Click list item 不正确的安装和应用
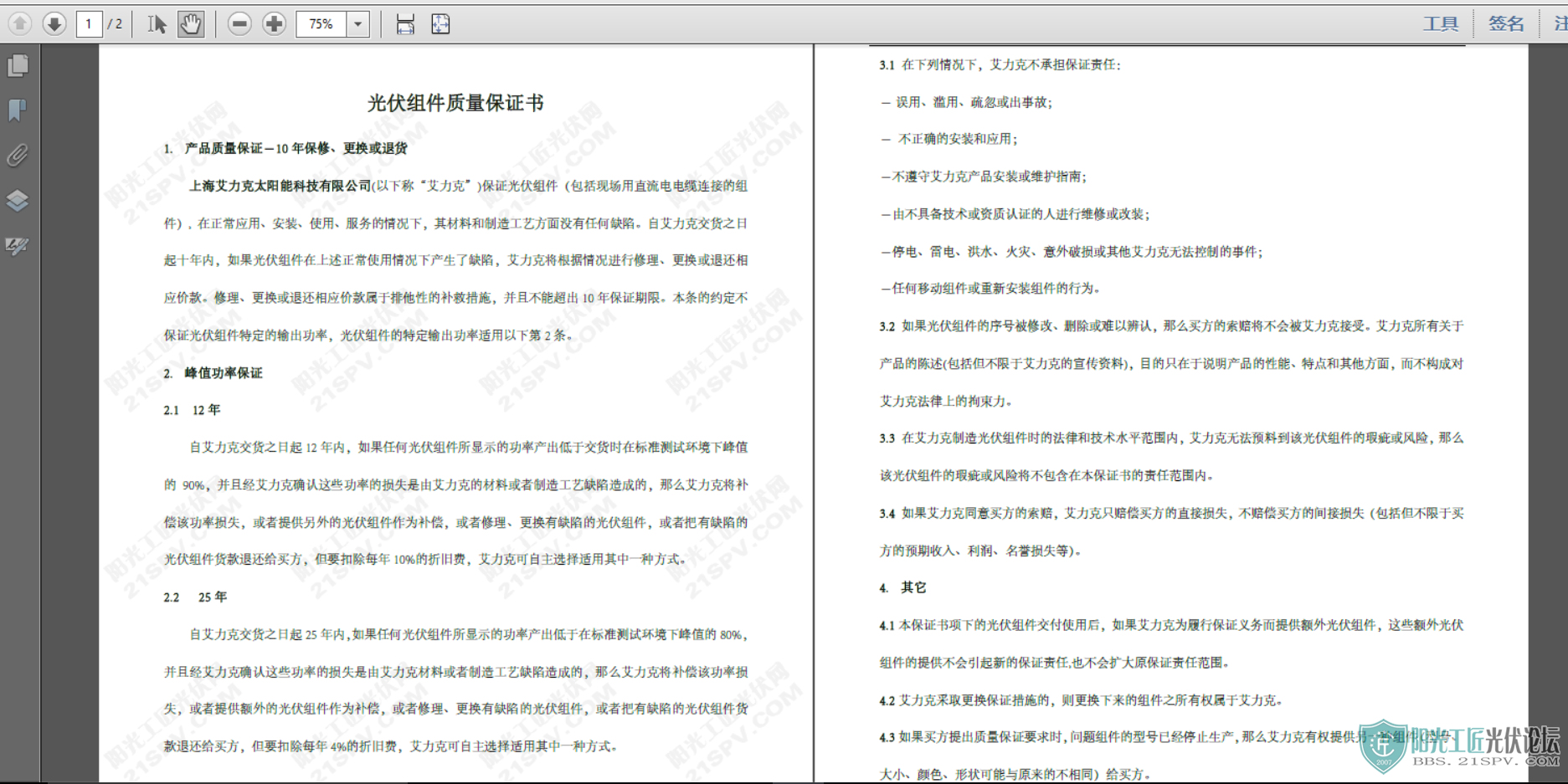Viewport: 1568px width, 784px height. click(949, 139)
